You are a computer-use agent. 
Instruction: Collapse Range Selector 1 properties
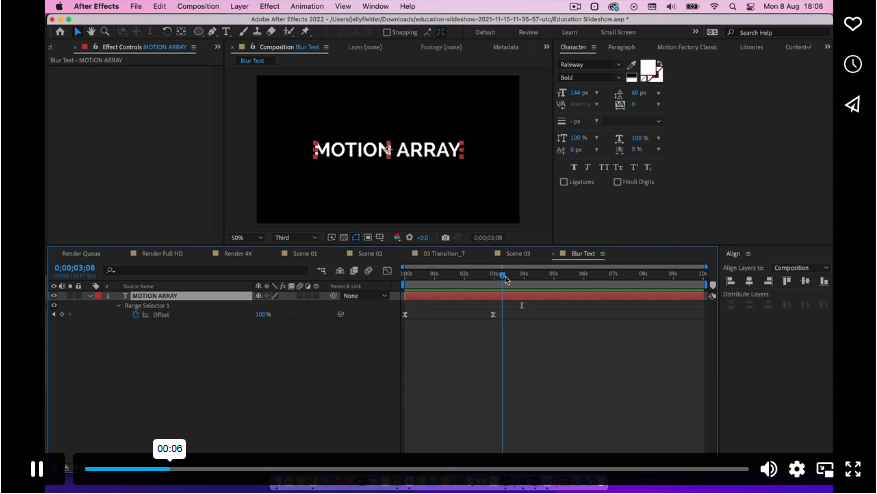[x=119, y=305]
